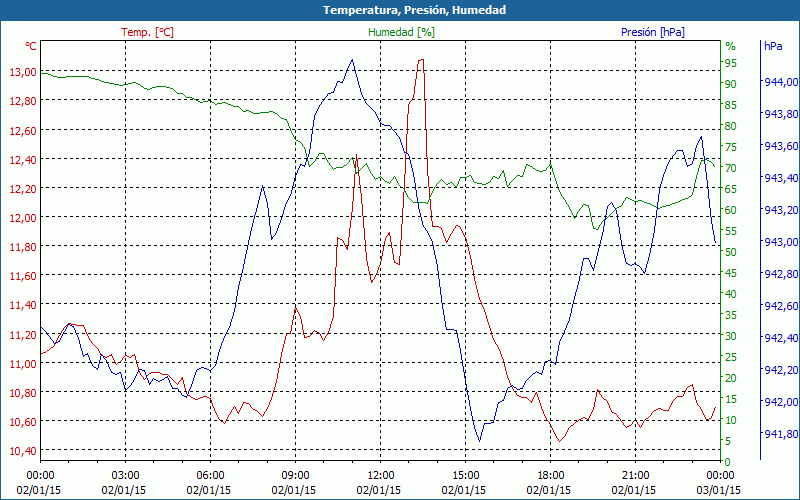Click the '30' humidity axis value
This screenshot has width=800, height=500.
click(731, 336)
